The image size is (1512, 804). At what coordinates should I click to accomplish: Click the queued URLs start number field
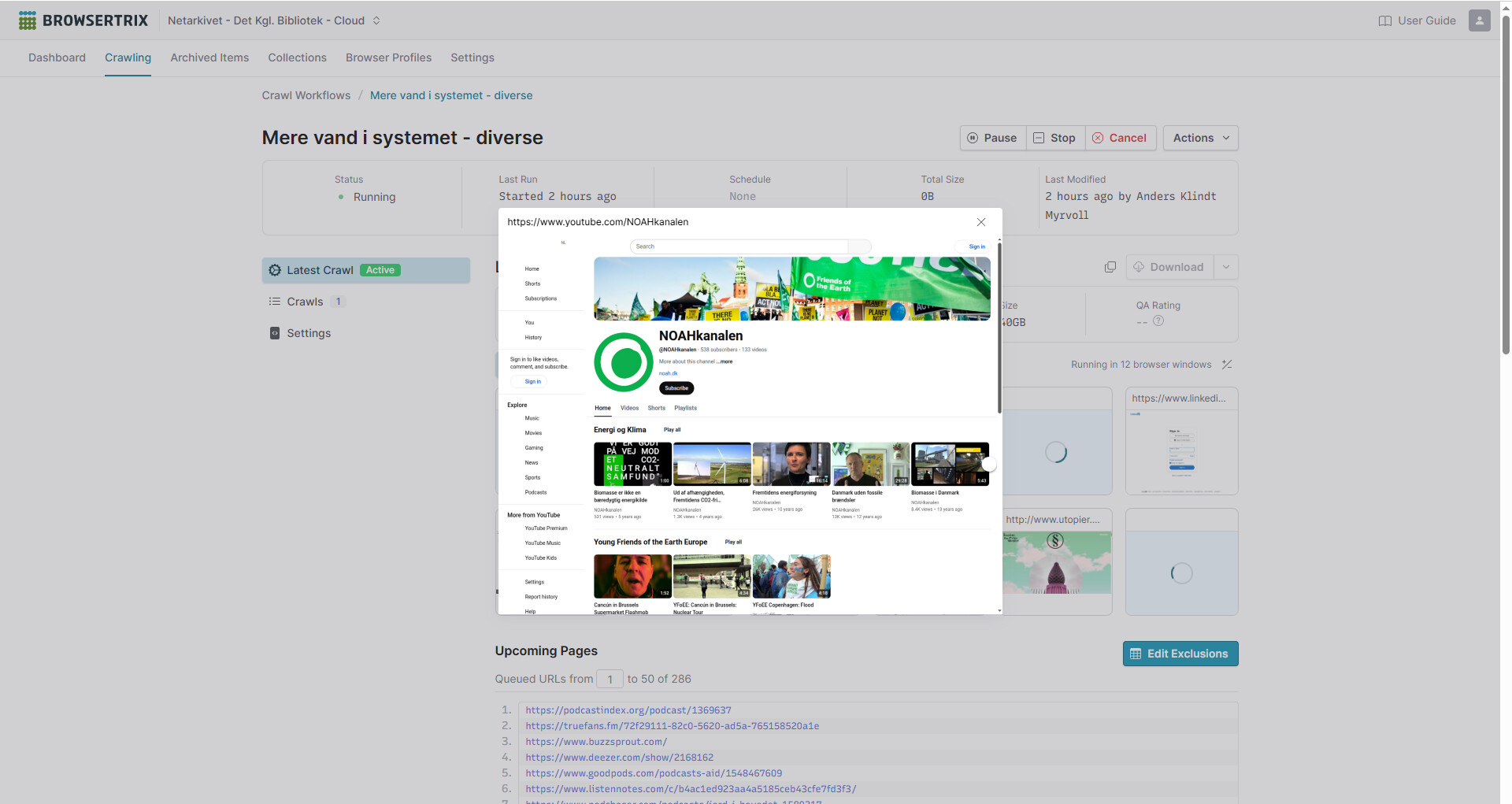pos(610,679)
